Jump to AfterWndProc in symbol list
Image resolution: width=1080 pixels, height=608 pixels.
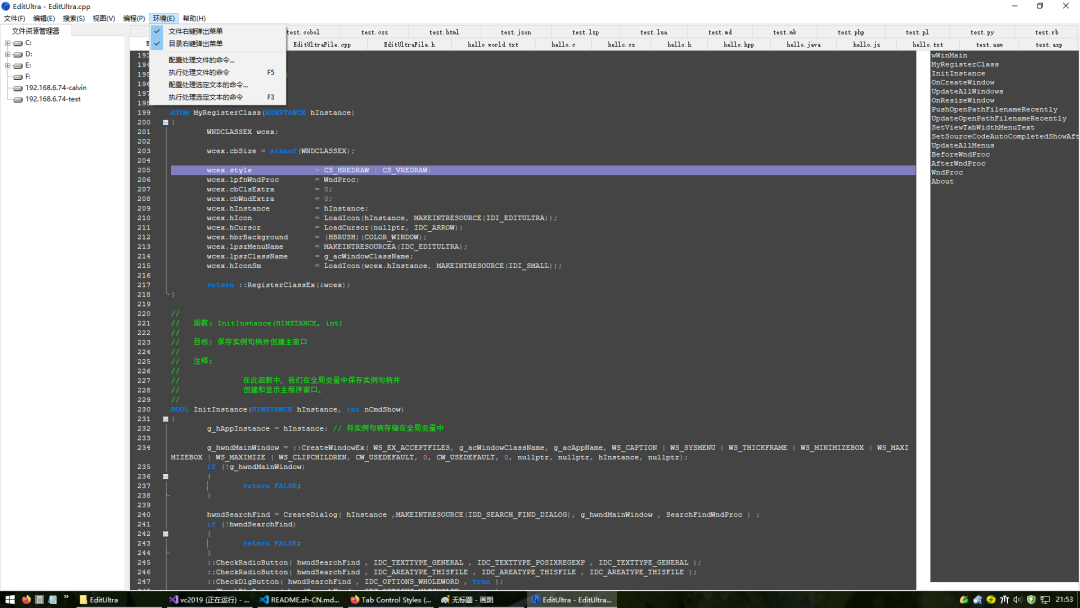point(958,163)
